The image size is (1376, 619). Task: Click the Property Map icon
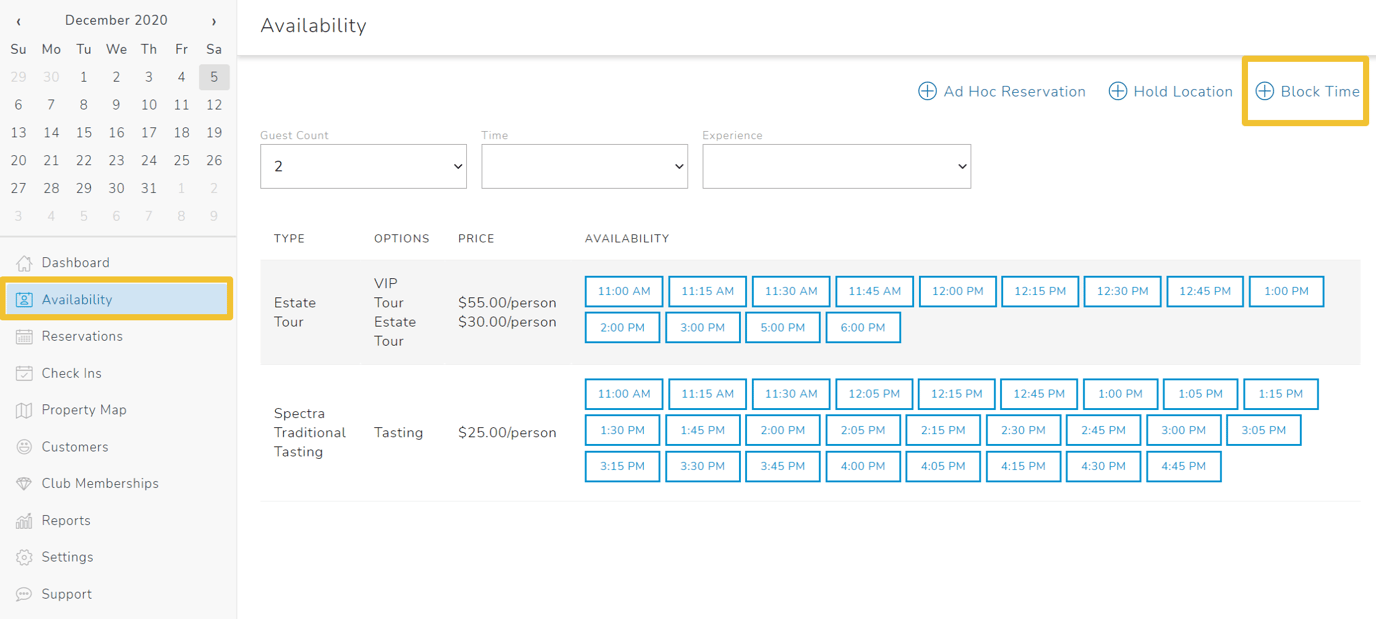24,410
